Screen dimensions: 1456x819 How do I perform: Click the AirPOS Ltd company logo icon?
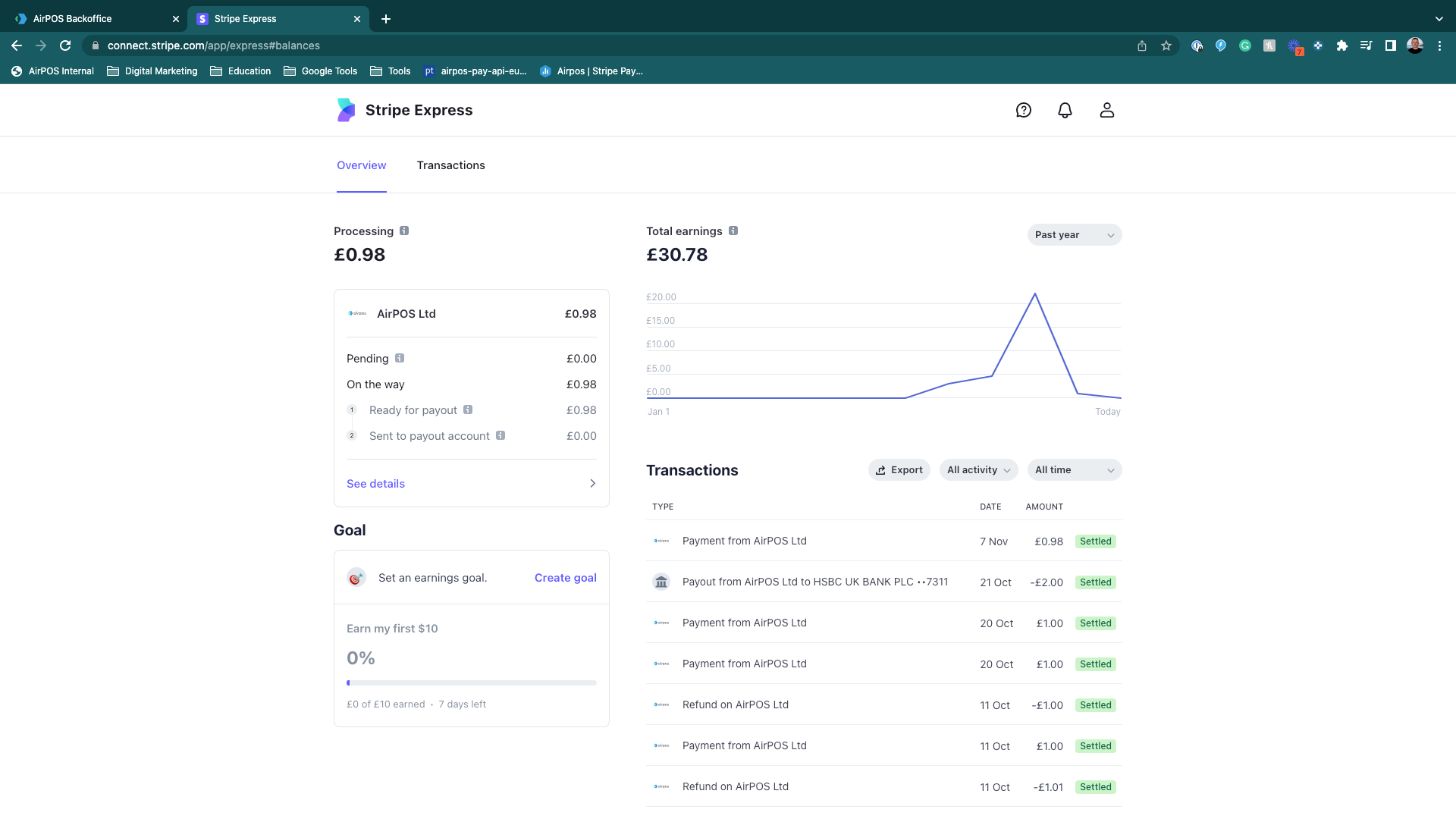click(x=357, y=313)
